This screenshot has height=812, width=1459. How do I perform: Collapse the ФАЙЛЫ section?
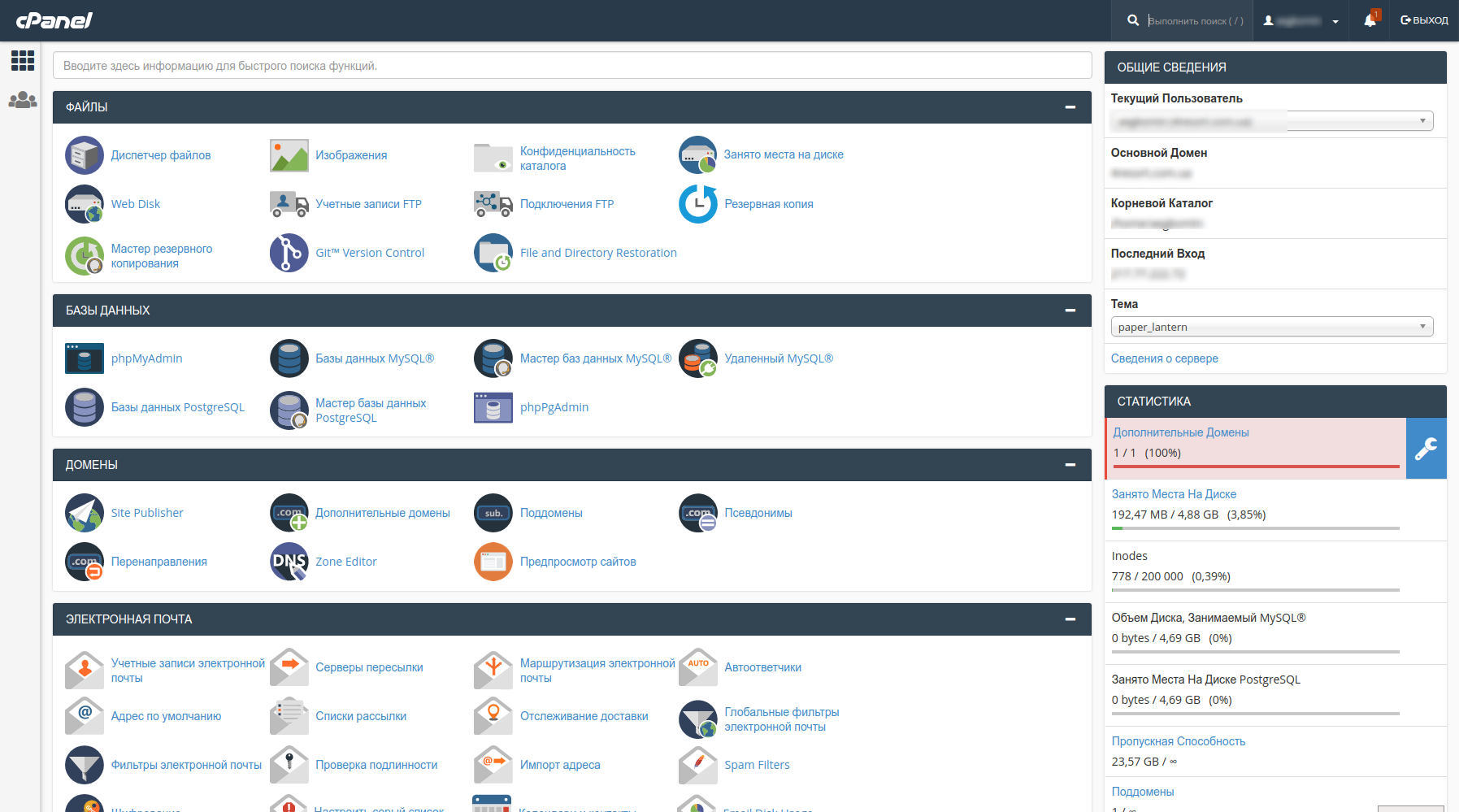[1070, 107]
